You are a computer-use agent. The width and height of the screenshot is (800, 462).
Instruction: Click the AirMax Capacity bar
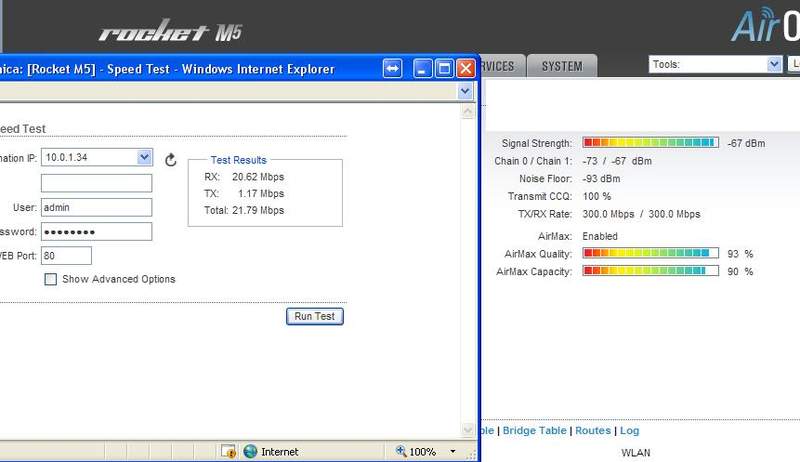[x=651, y=271]
